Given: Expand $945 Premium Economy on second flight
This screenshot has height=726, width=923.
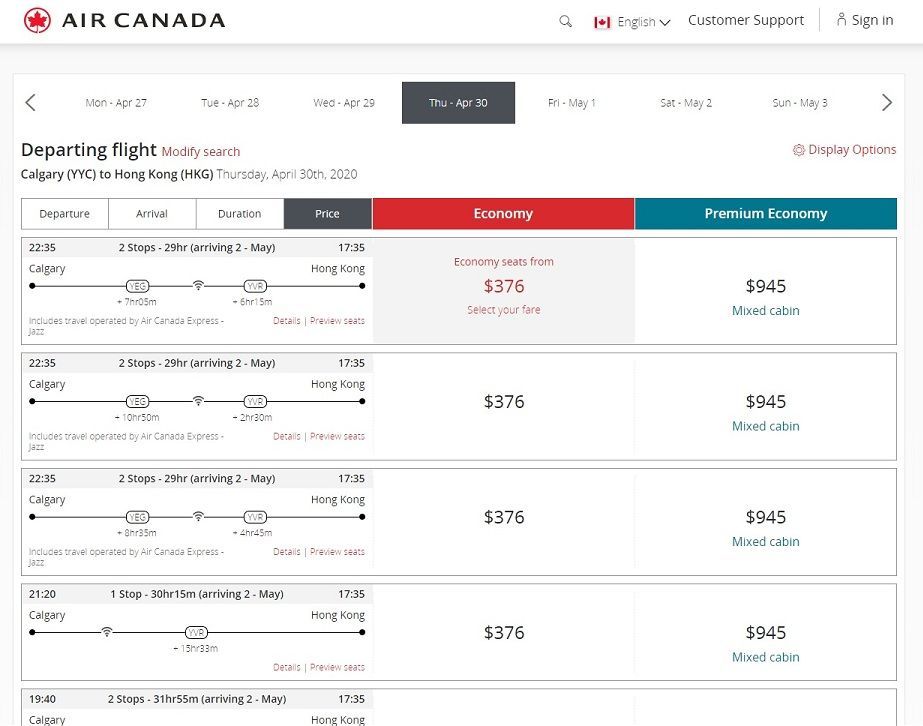Looking at the screenshot, I should (765, 402).
